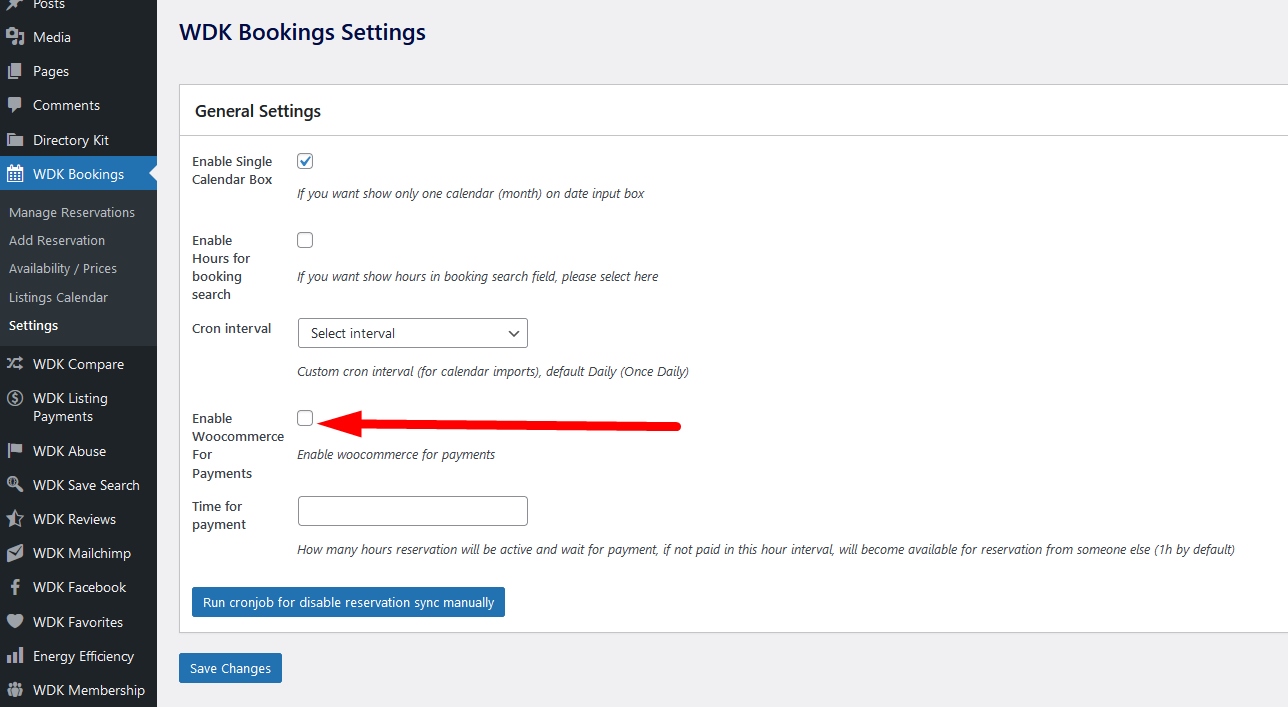Go to Availability / Prices submenu

pyautogui.click(x=63, y=268)
